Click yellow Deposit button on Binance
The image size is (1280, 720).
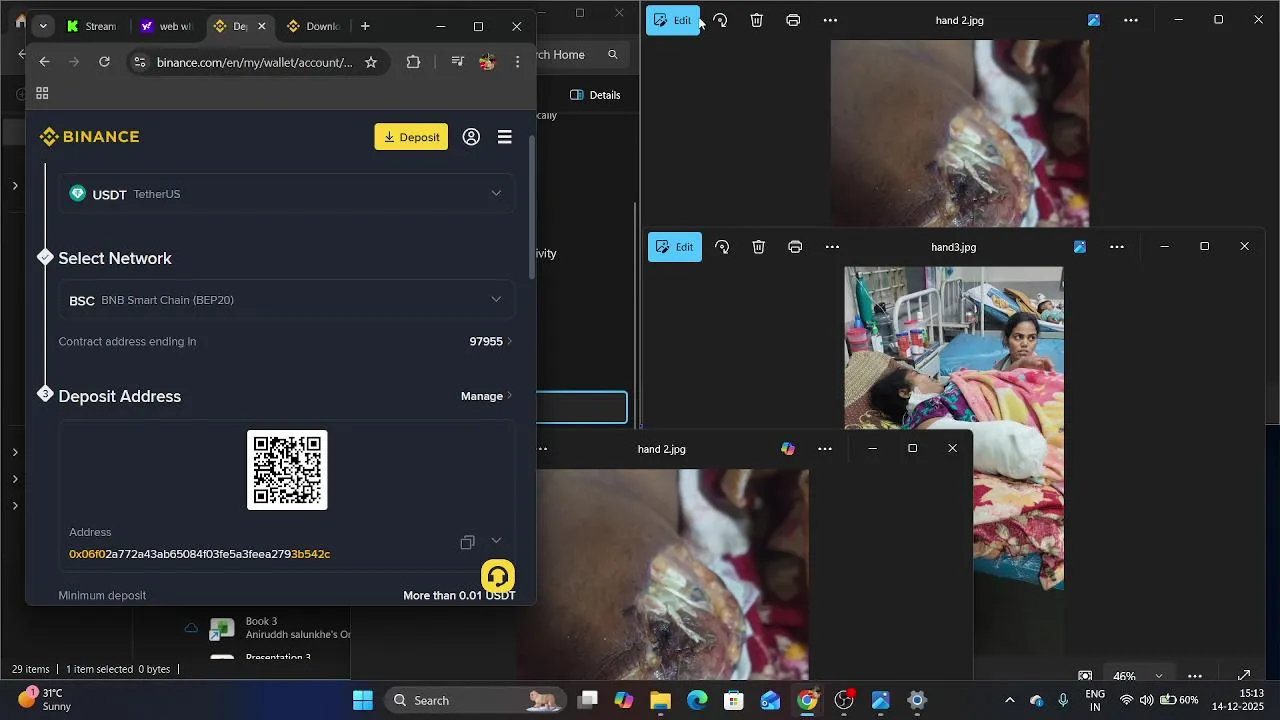411,137
